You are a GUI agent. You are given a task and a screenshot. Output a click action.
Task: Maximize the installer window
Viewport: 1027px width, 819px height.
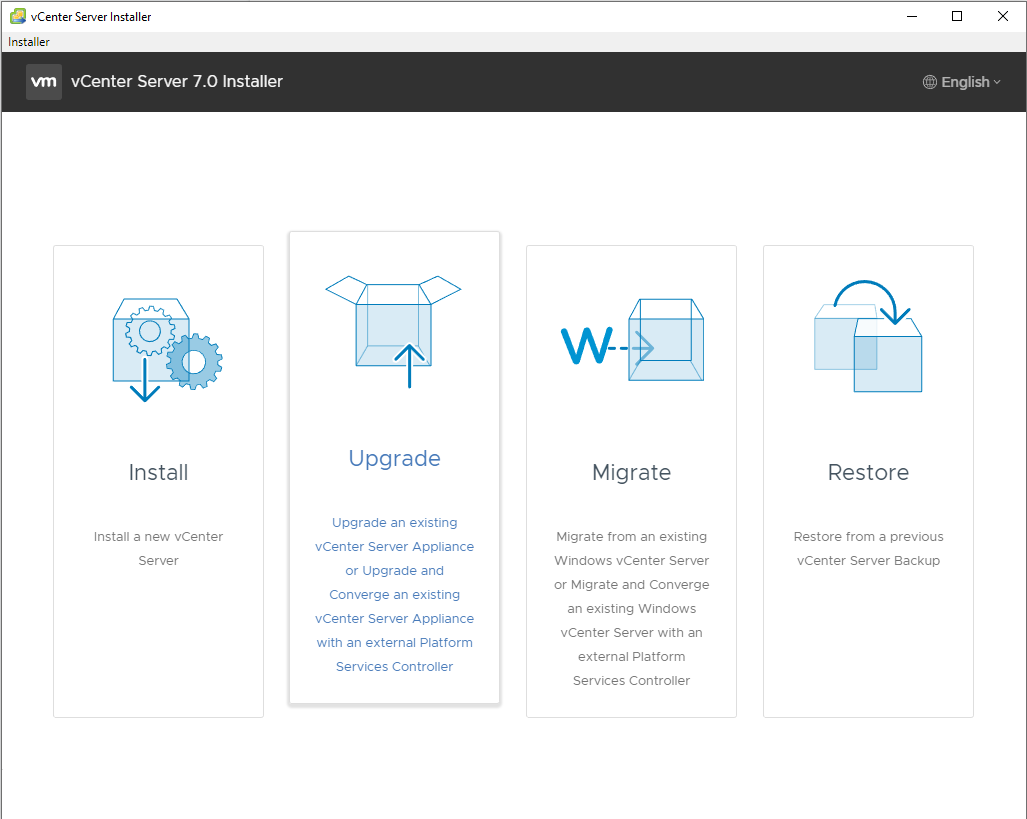(x=957, y=16)
